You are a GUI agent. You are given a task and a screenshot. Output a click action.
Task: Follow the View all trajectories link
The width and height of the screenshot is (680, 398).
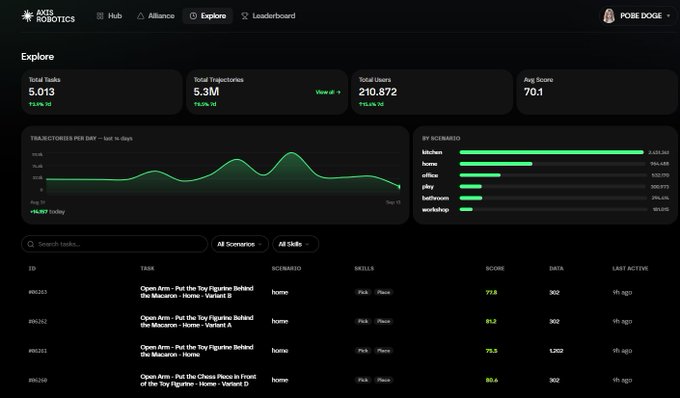(x=328, y=92)
